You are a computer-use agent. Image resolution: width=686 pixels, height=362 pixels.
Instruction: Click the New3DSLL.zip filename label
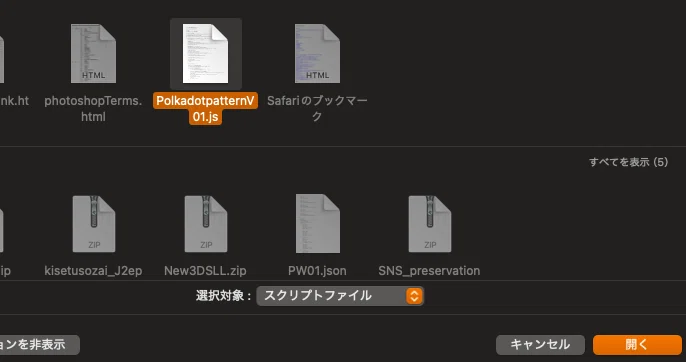coord(205,271)
